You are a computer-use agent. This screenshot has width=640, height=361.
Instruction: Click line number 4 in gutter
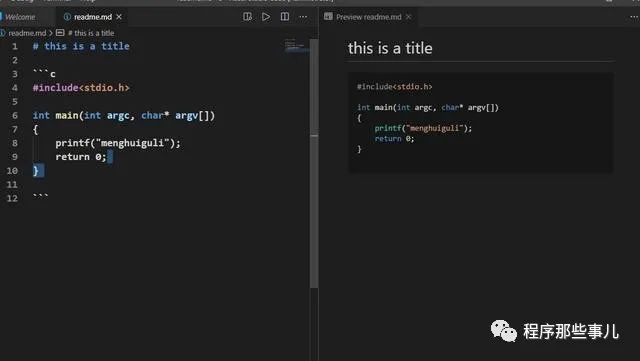point(15,88)
